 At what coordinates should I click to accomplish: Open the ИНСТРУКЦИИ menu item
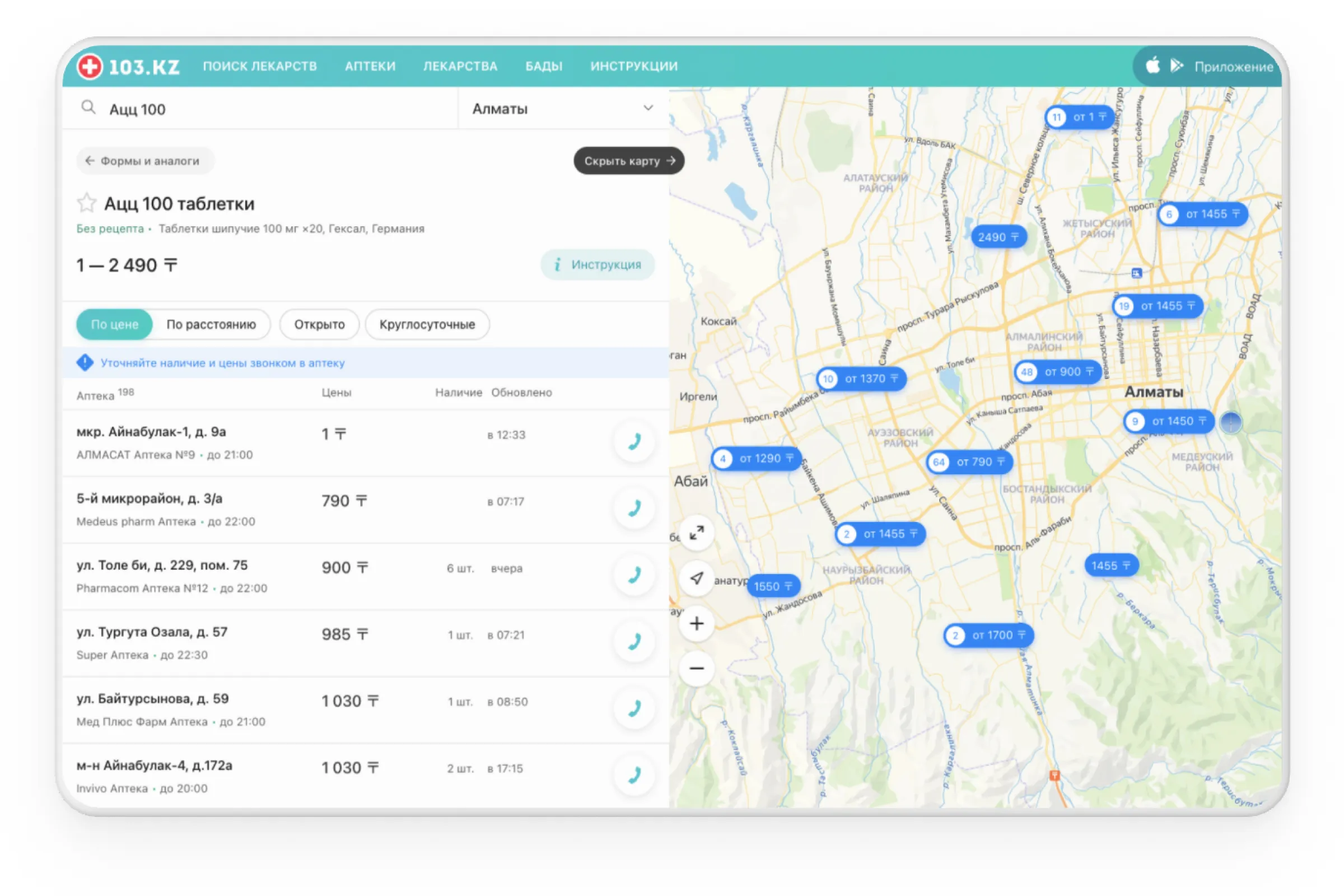point(634,66)
